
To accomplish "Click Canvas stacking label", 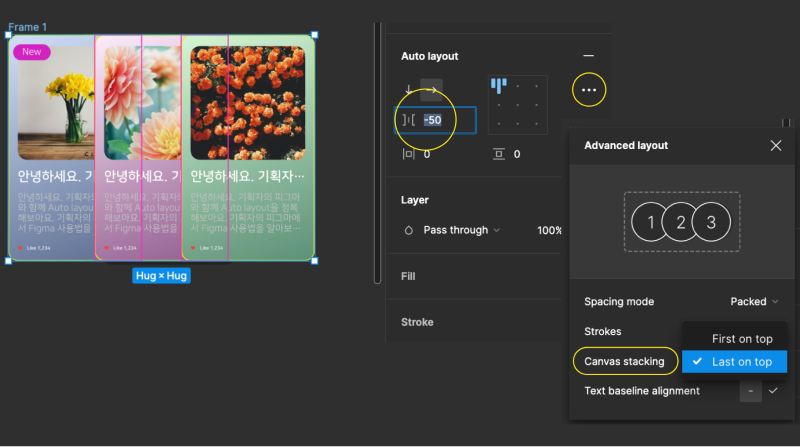I will coord(624,361).
